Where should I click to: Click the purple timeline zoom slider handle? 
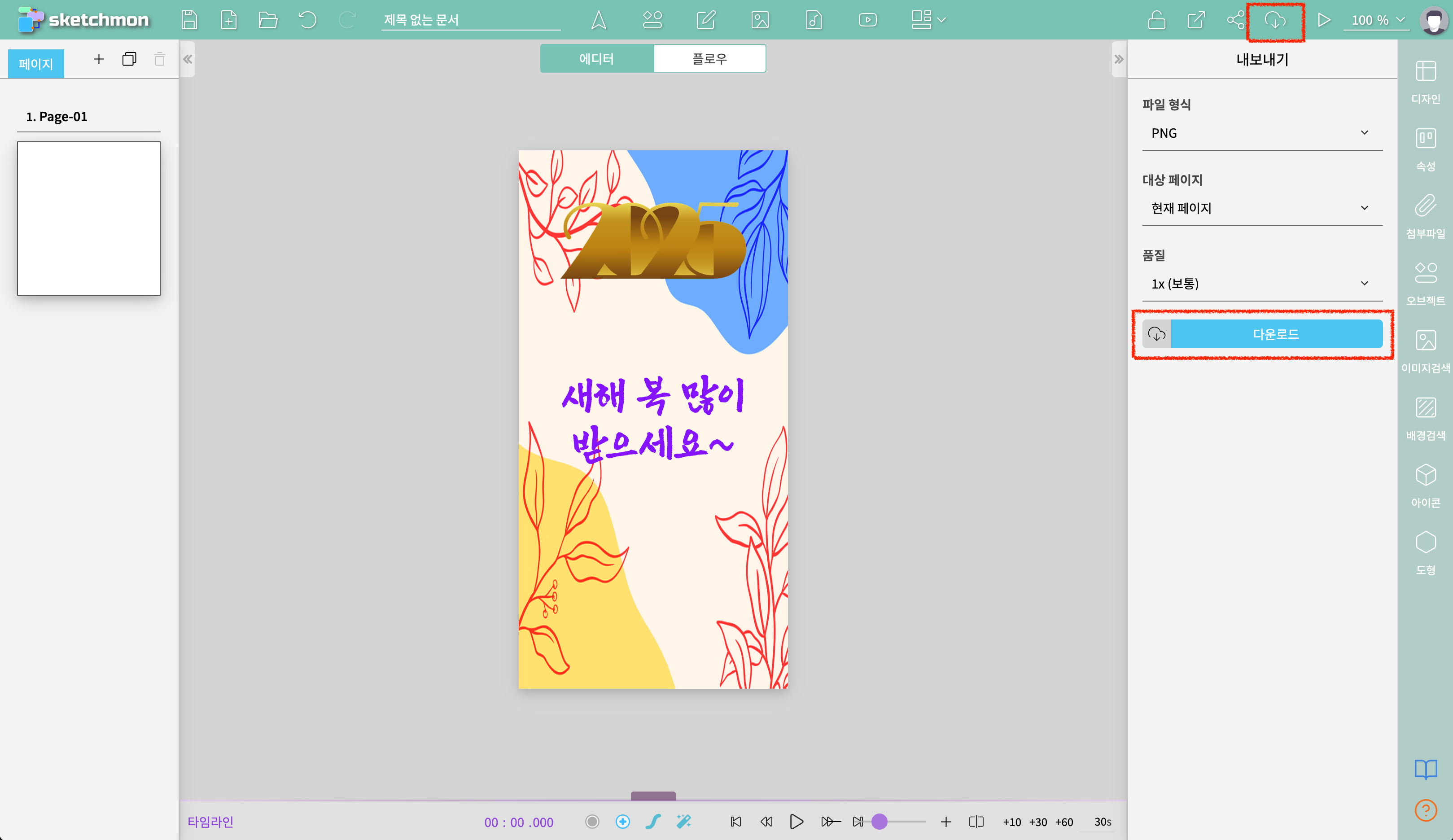coord(880,822)
